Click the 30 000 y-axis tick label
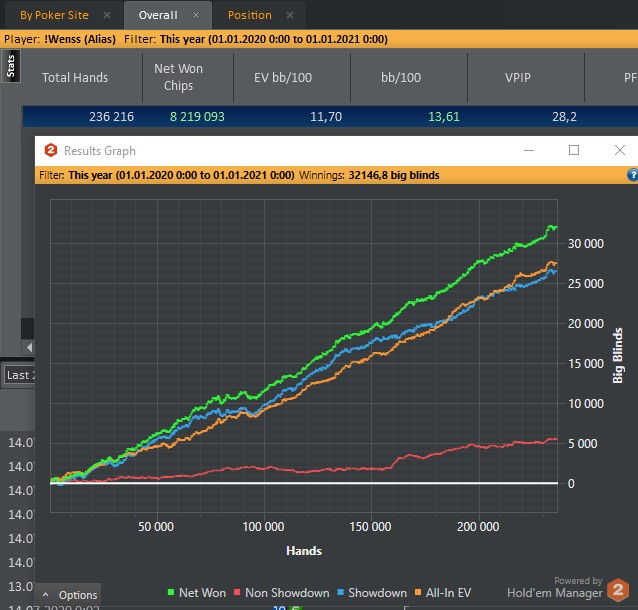Image resolution: width=638 pixels, height=610 pixels. tap(586, 244)
